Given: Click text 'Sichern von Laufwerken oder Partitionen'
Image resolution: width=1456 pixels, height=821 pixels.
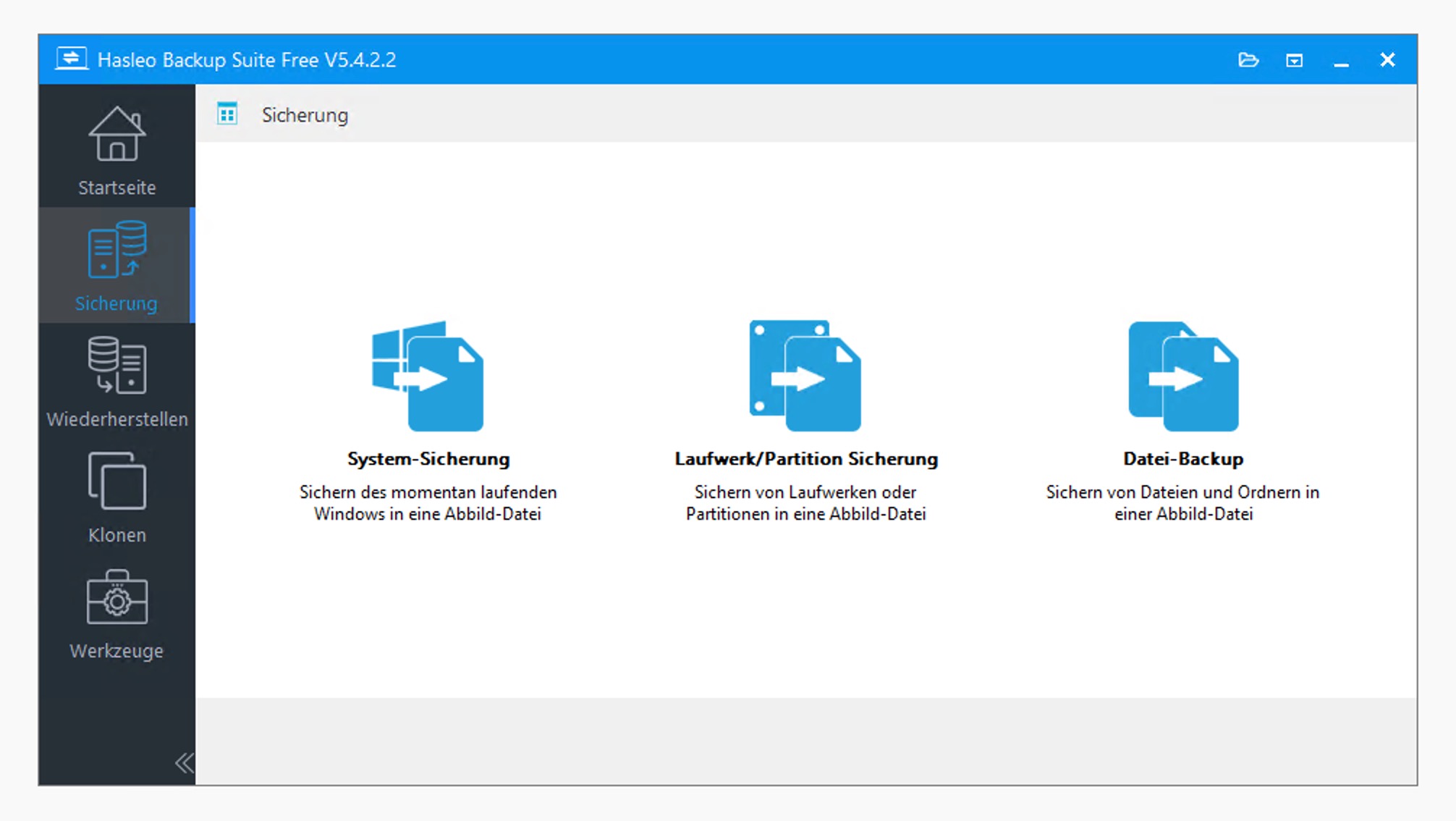Looking at the screenshot, I should (x=806, y=502).
